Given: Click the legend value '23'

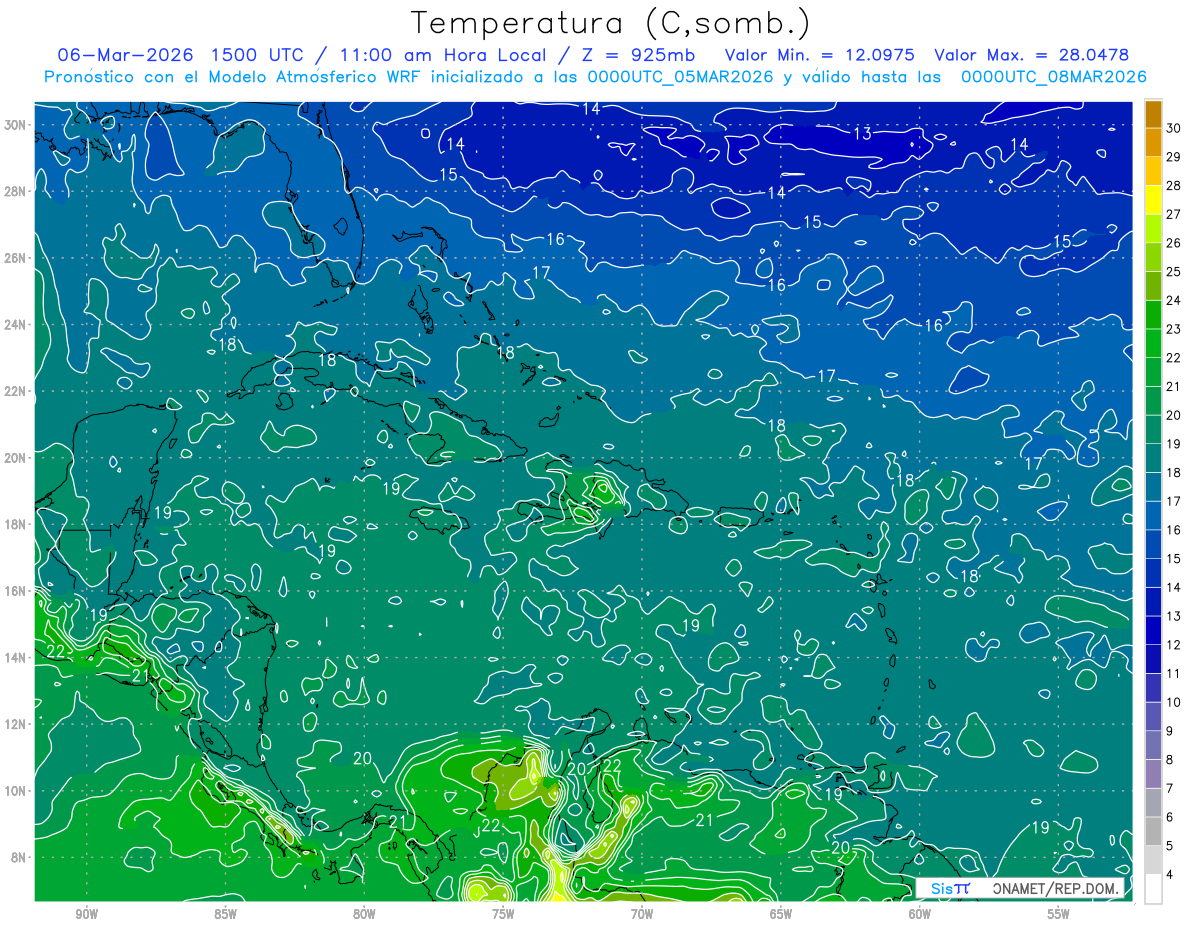Looking at the screenshot, I should click(1174, 329).
